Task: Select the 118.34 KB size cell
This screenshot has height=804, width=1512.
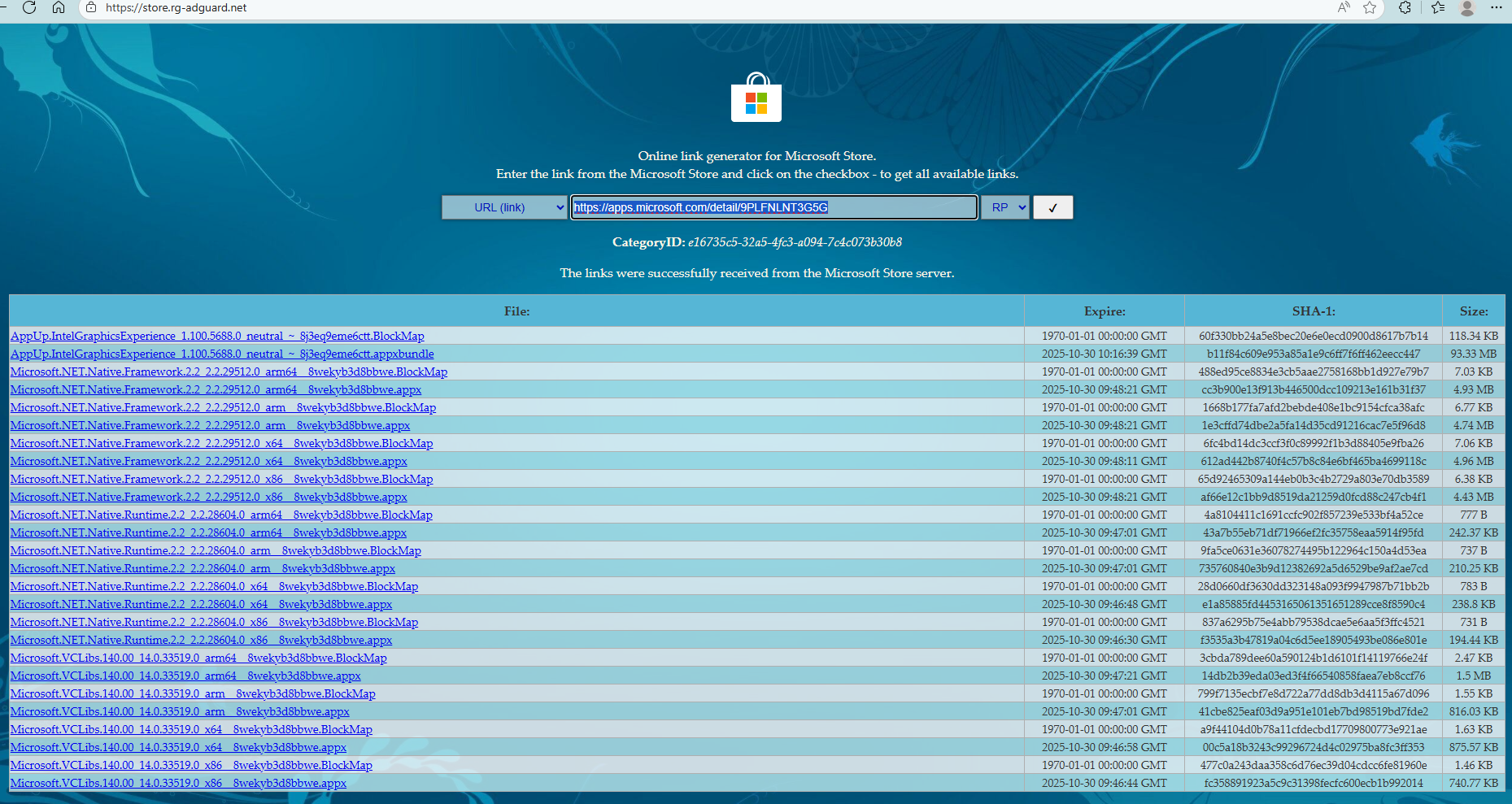Action: (x=1474, y=336)
